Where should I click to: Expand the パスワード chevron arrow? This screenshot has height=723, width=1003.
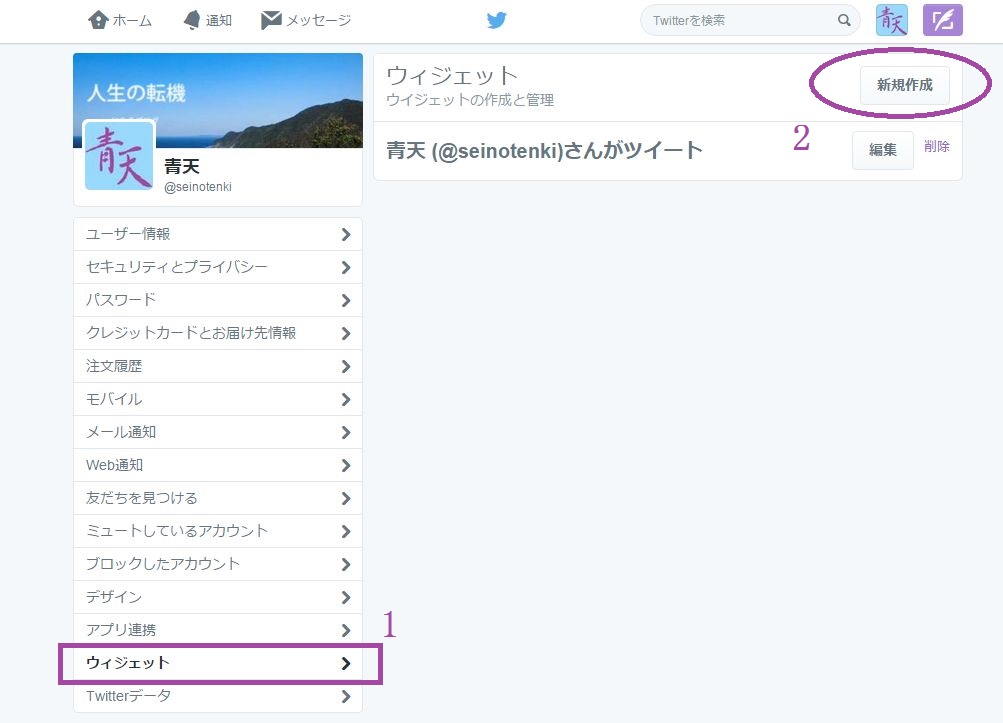(x=345, y=300)
